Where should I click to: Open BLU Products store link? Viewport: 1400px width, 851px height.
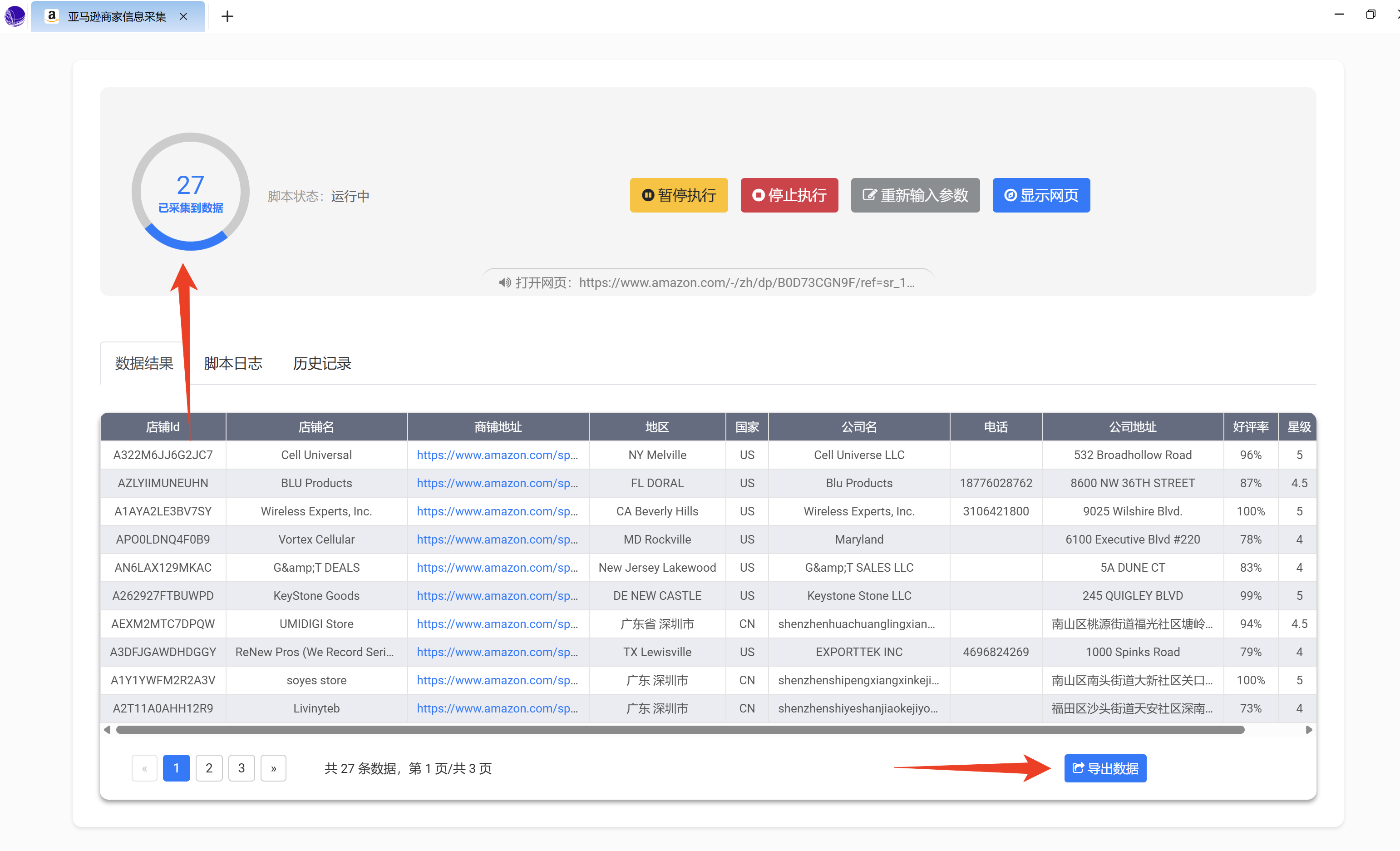click(x=497, y=483)
